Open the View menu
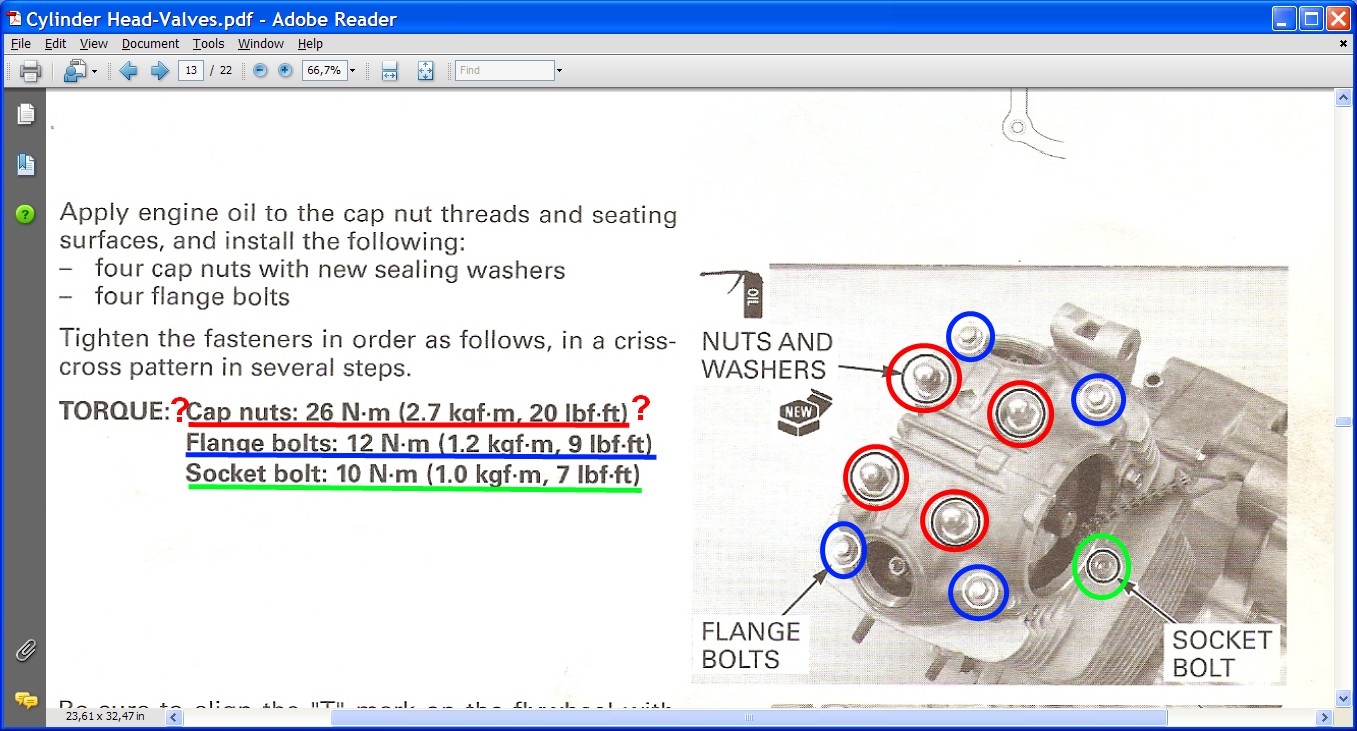Image resolution: width=1357 pixels, height=731 pixels. (94, 44)
